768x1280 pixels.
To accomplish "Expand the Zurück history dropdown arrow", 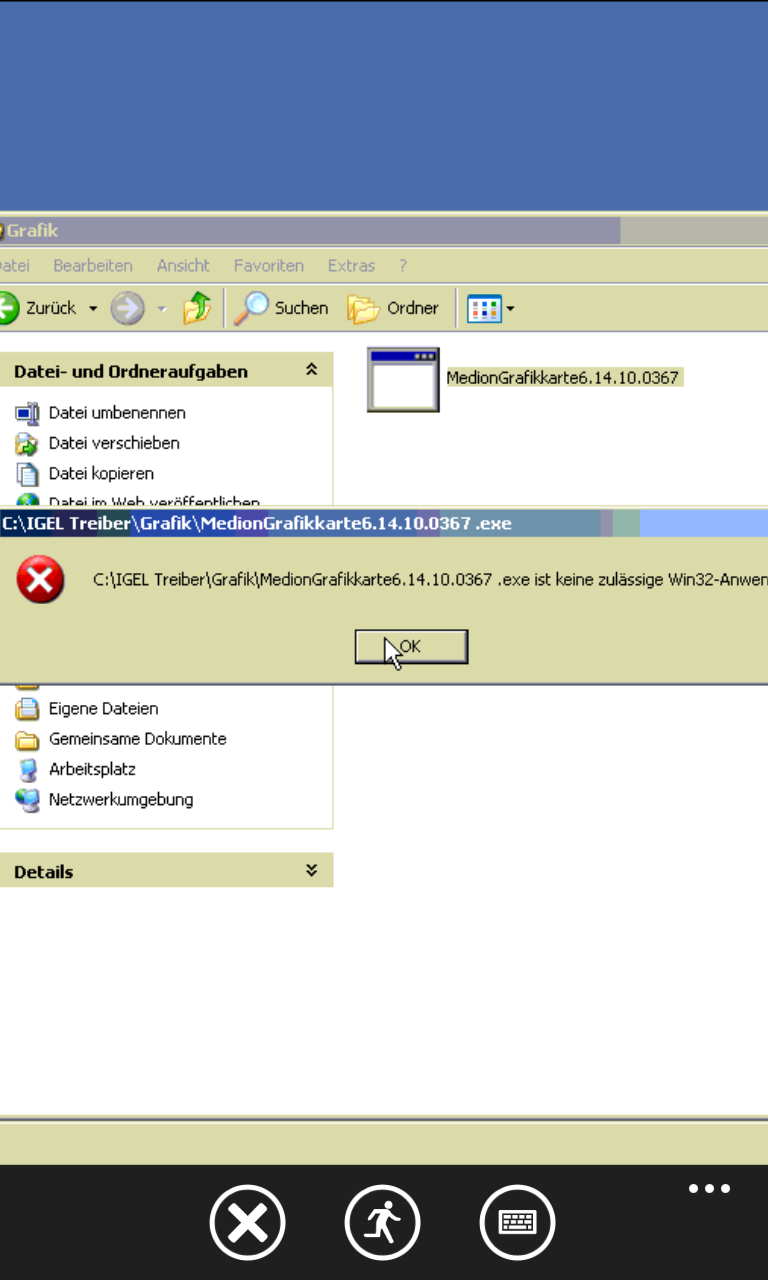I will [93, 309].
